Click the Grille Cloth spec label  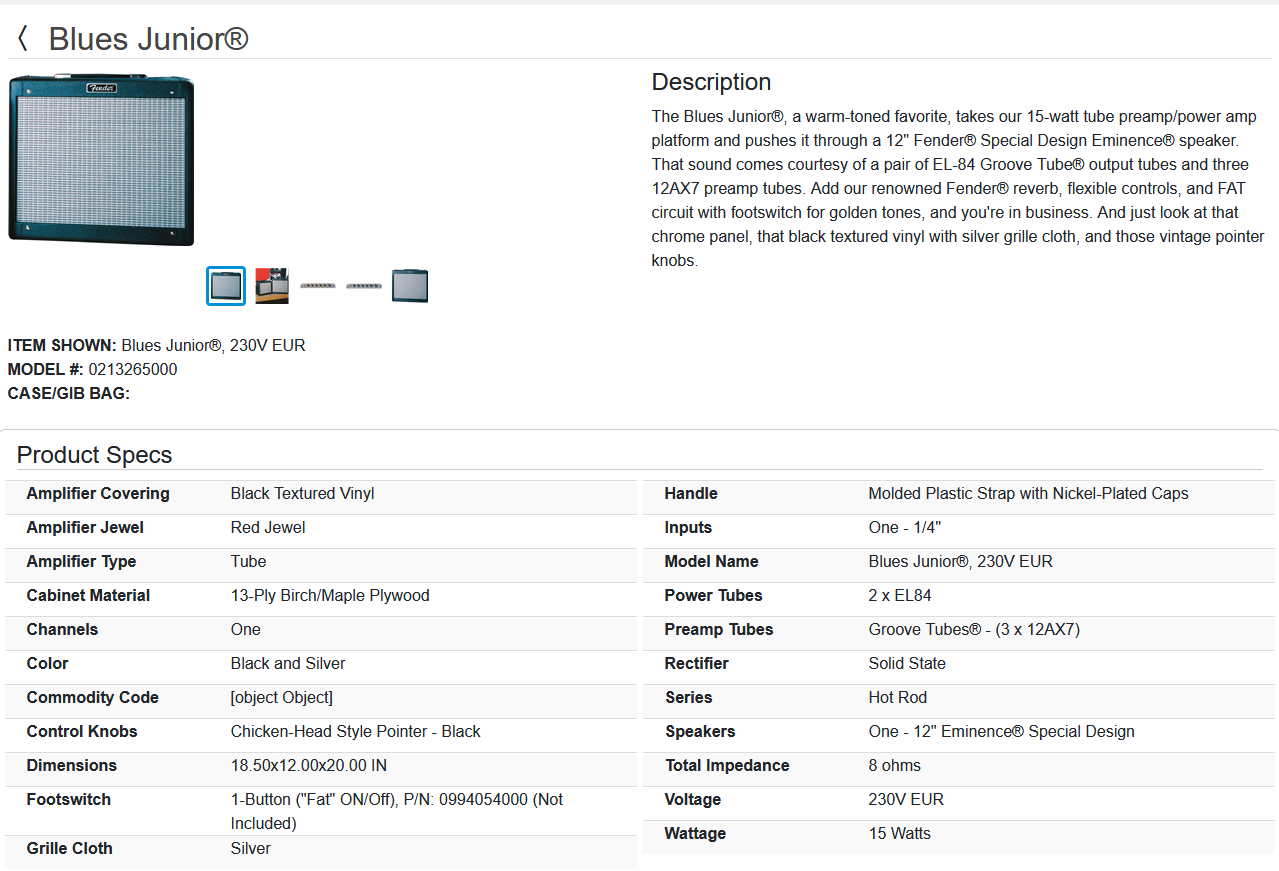(x=70, y=848)
